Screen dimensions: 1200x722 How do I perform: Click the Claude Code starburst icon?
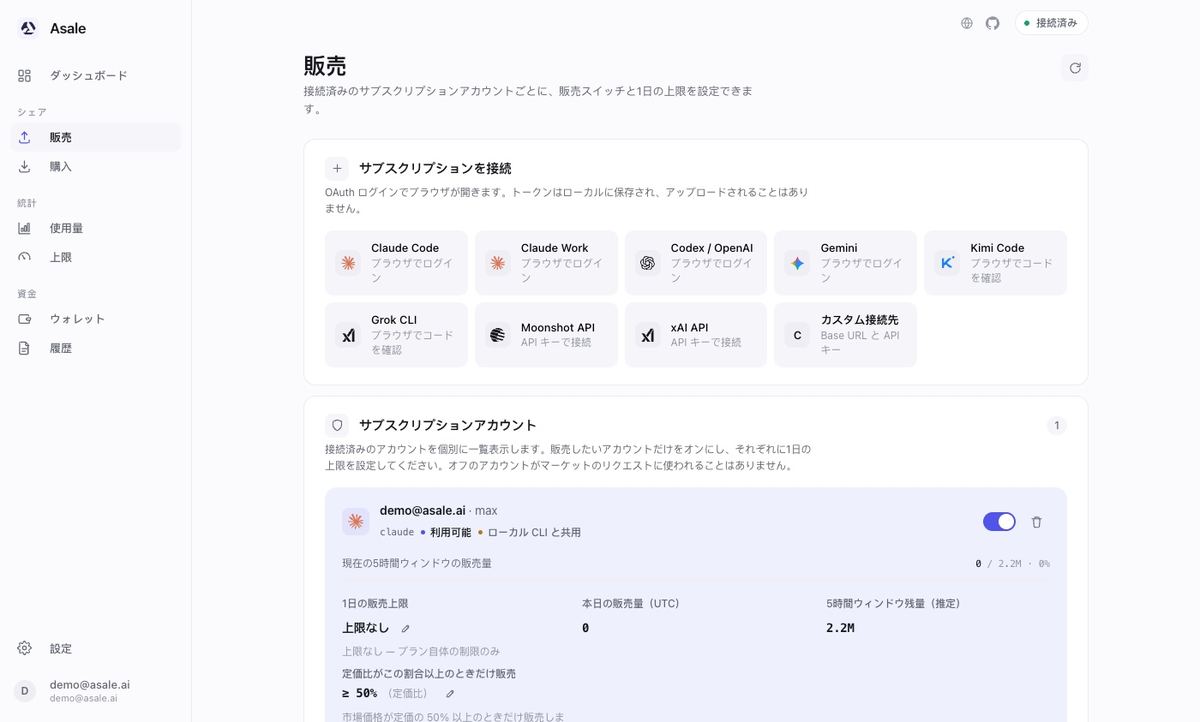point(348,263)
